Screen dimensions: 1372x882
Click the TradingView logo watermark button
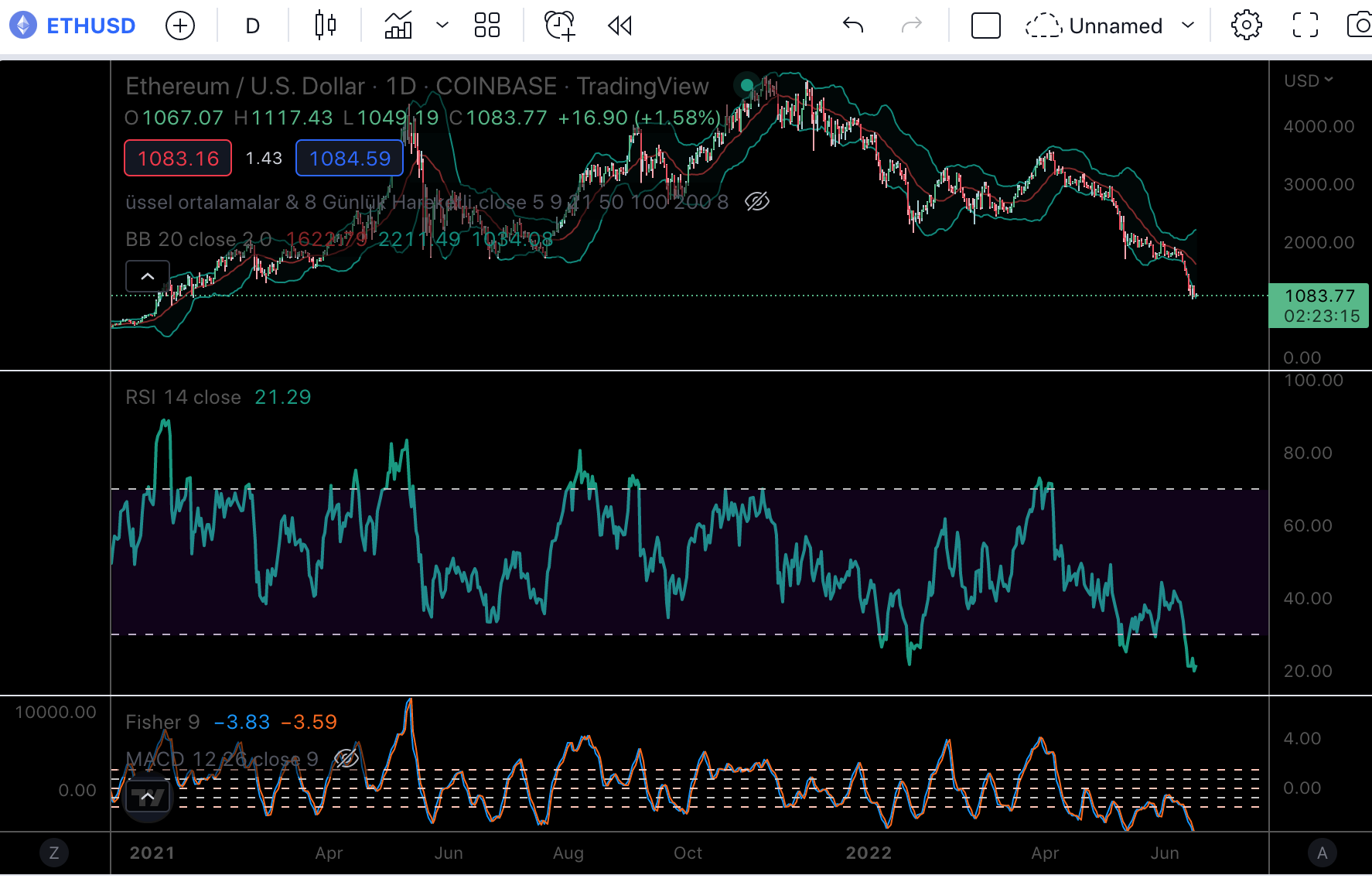point(148,796)
